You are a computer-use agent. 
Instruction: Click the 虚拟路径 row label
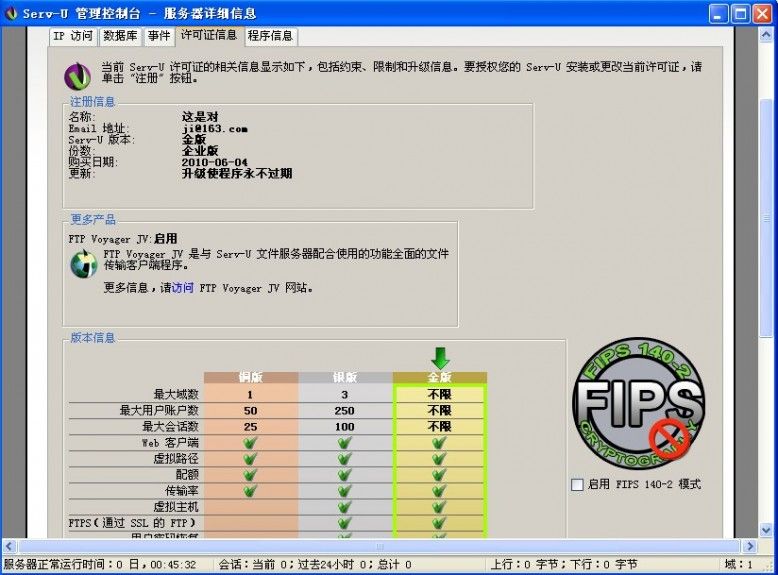click(x=176, y=458)
